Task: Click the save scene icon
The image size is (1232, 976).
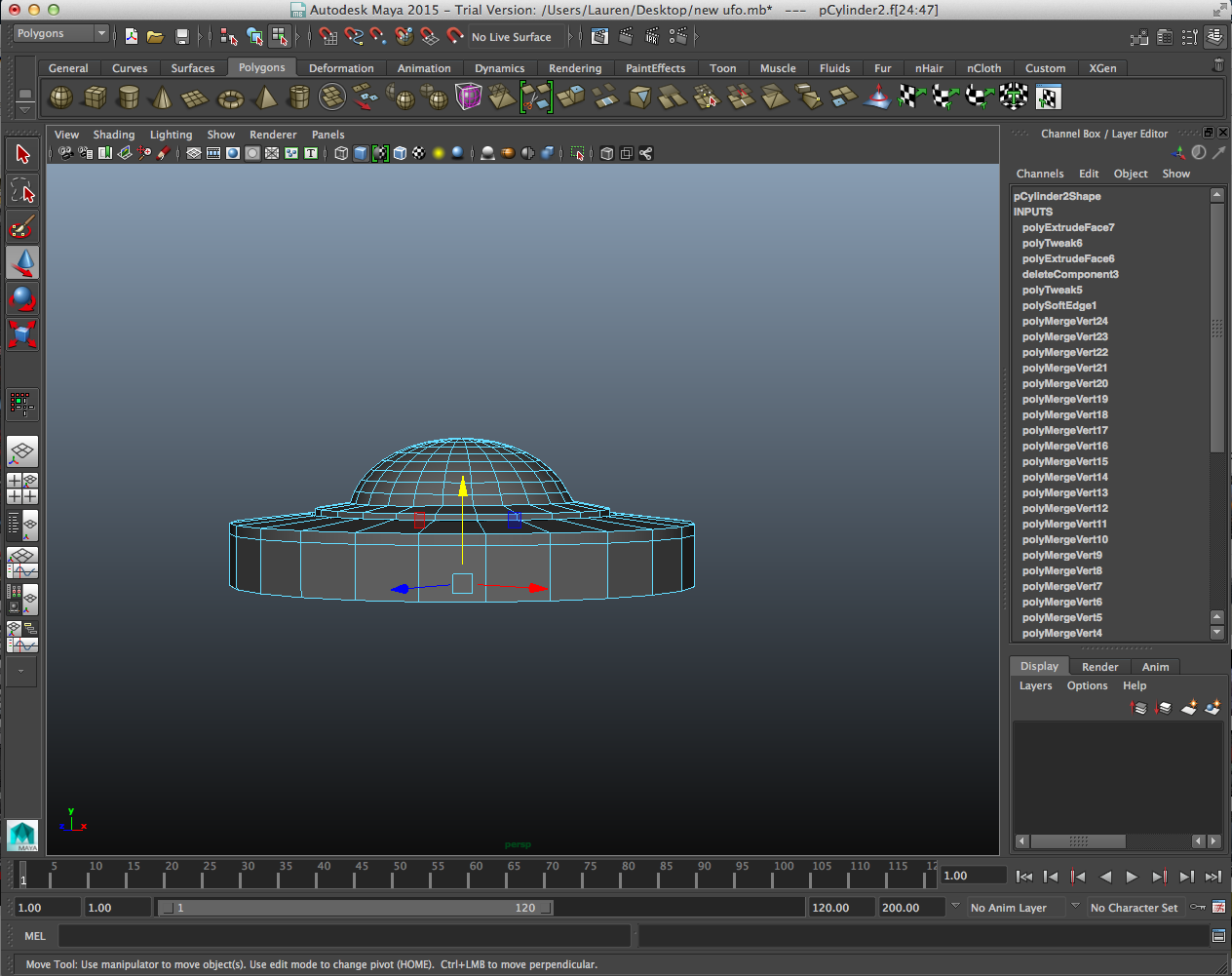Action: pos(181,37)
